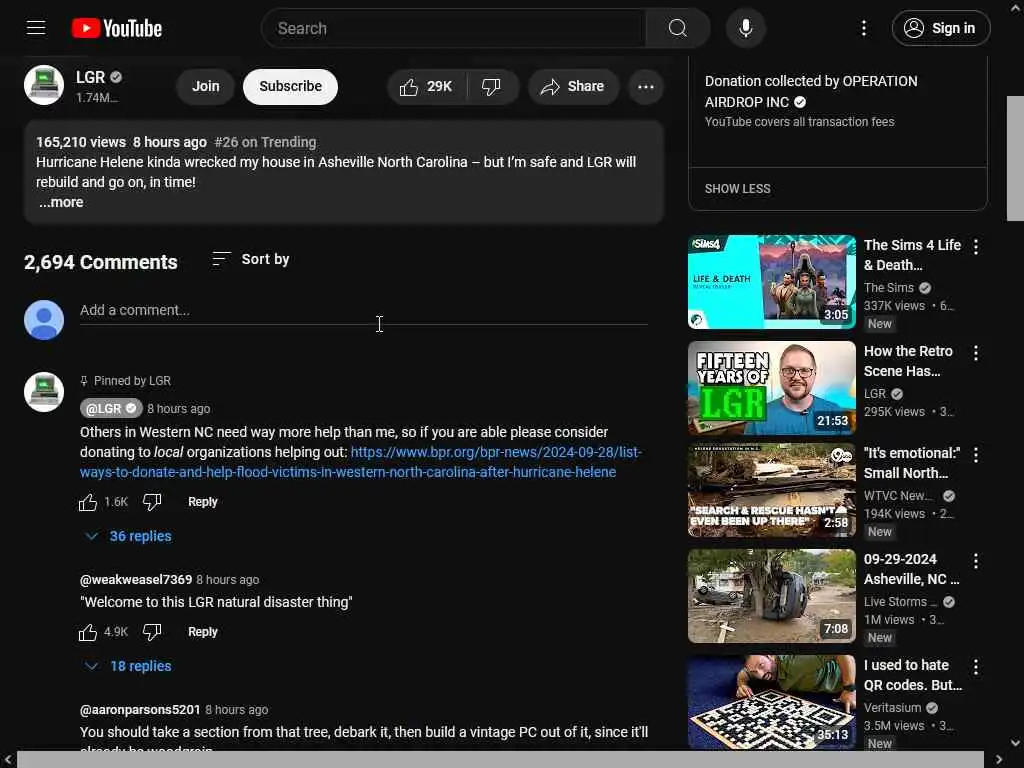Screen dimensions: 1024x768
Task: Open Sims 4 Life & Death thumbnail
Action: 771,282
